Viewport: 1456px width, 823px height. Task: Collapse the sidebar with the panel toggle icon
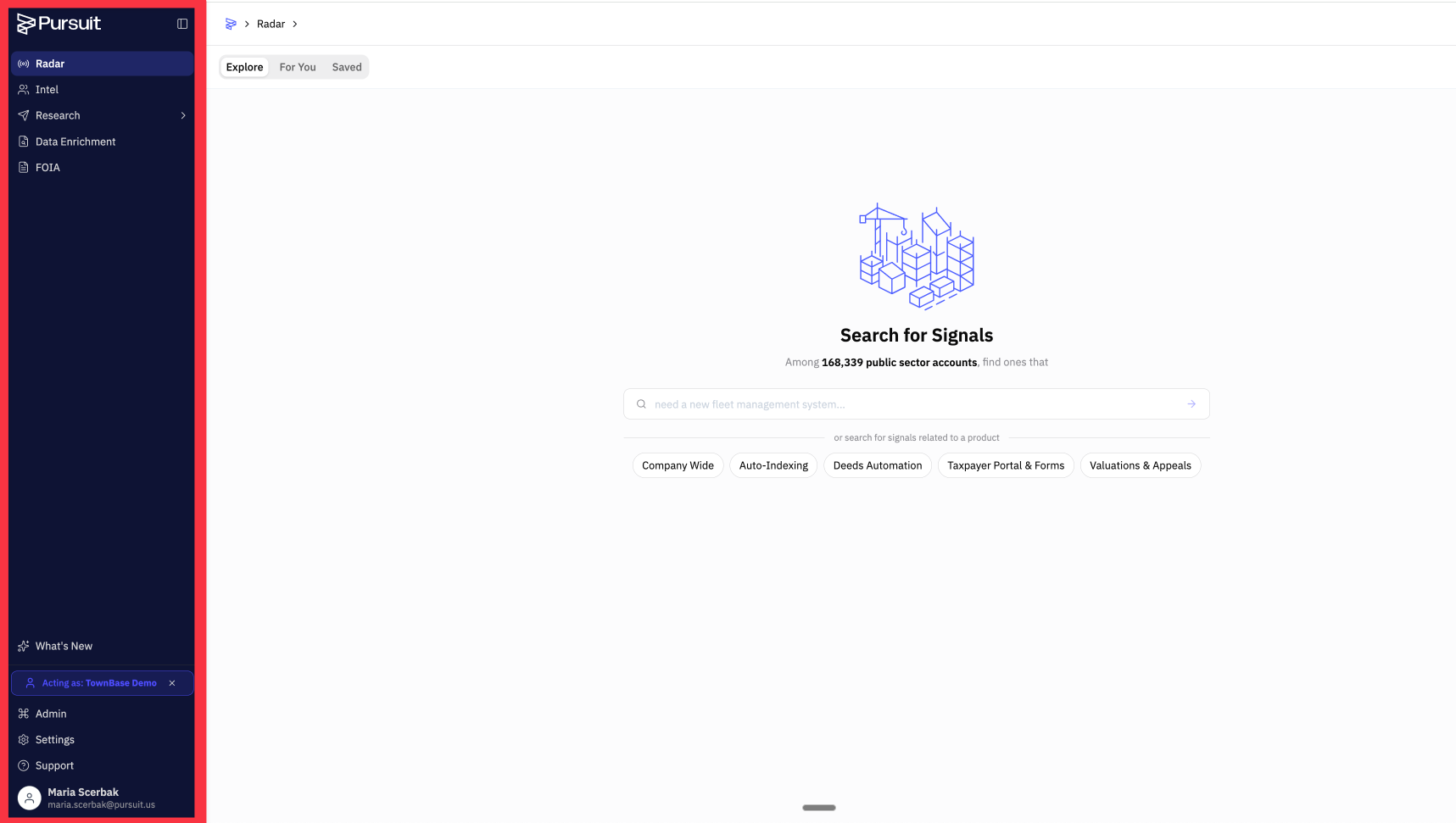click(182, 24)
